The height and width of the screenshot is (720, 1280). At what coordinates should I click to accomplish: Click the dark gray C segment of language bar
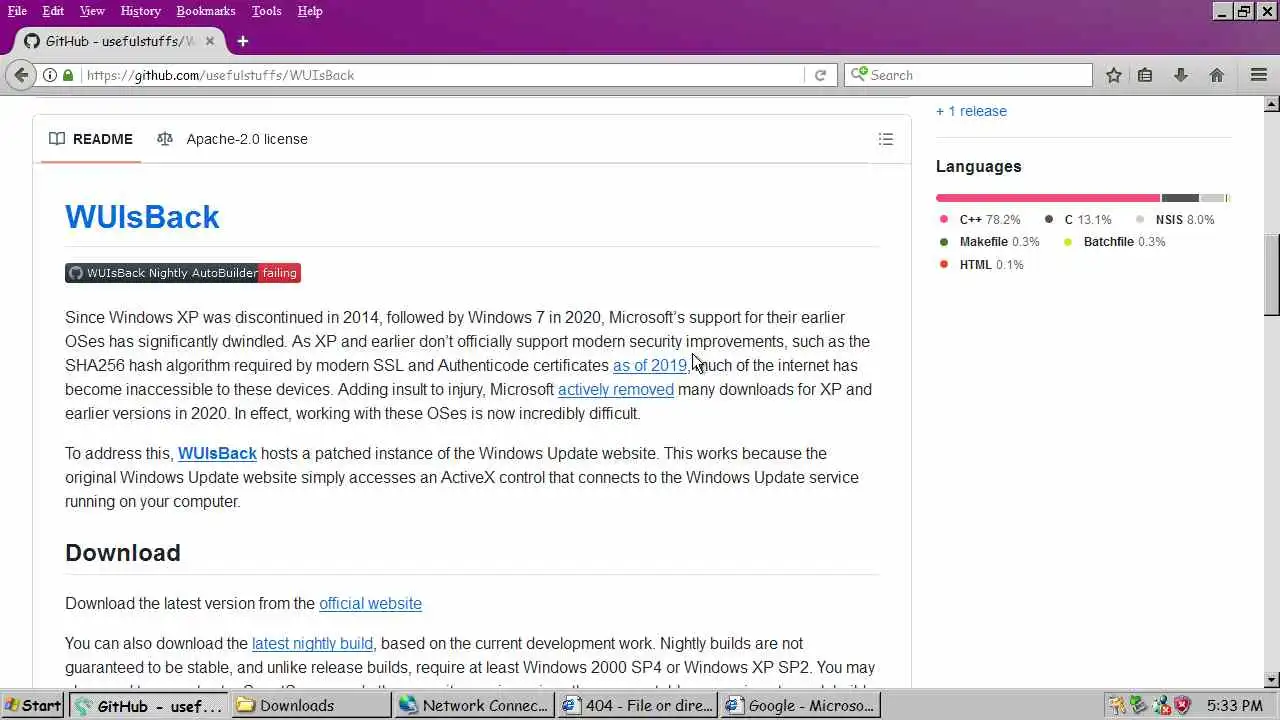click(1180, 198)
